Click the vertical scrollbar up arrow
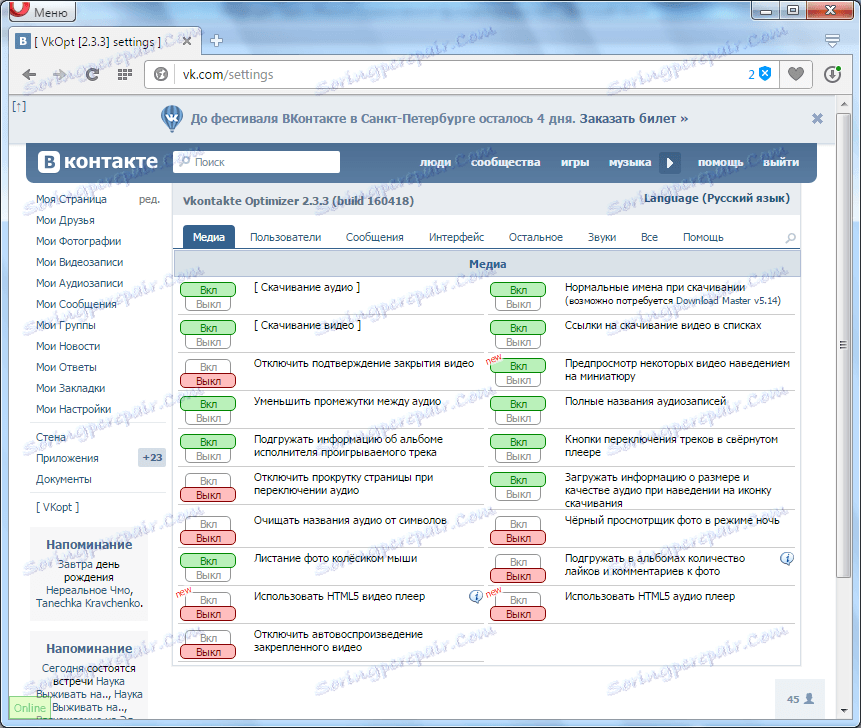Viewport: 861px width, 728px height. (844, 103)
